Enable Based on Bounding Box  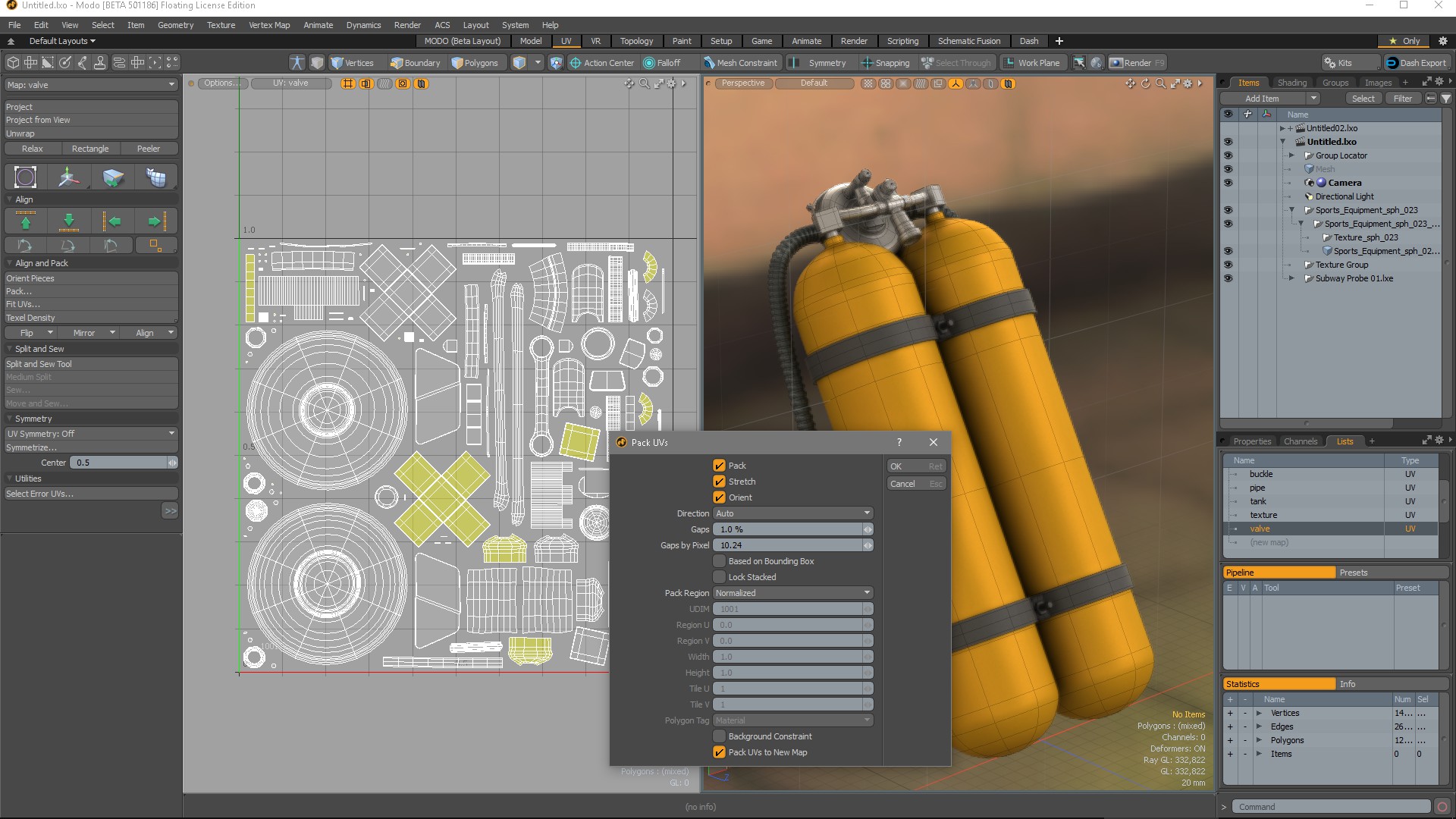[x=719, y=561]
